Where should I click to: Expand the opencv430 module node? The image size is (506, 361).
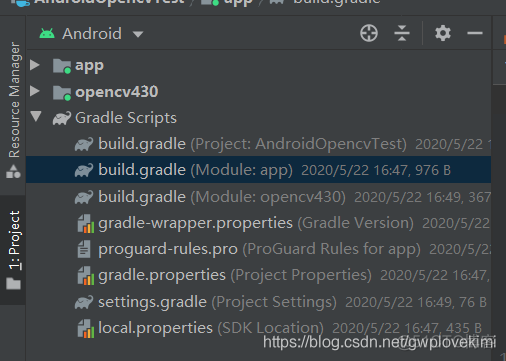(x=35, y=91)
